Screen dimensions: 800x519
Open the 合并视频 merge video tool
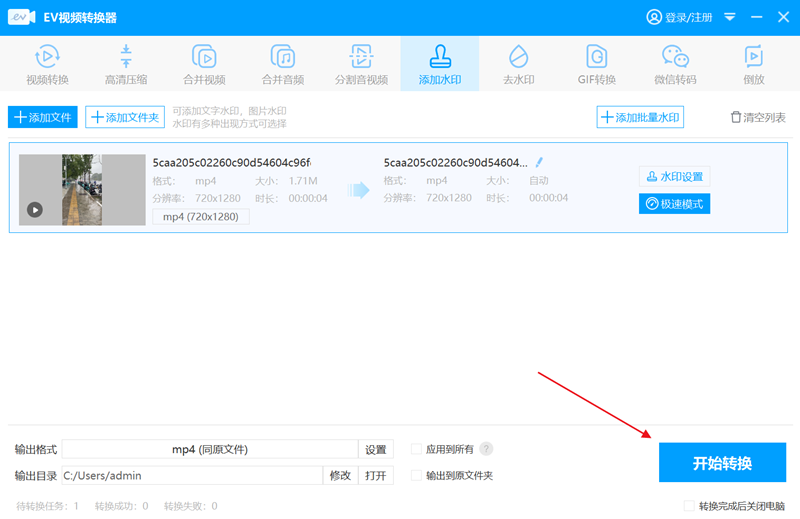[x=205, y=64]
